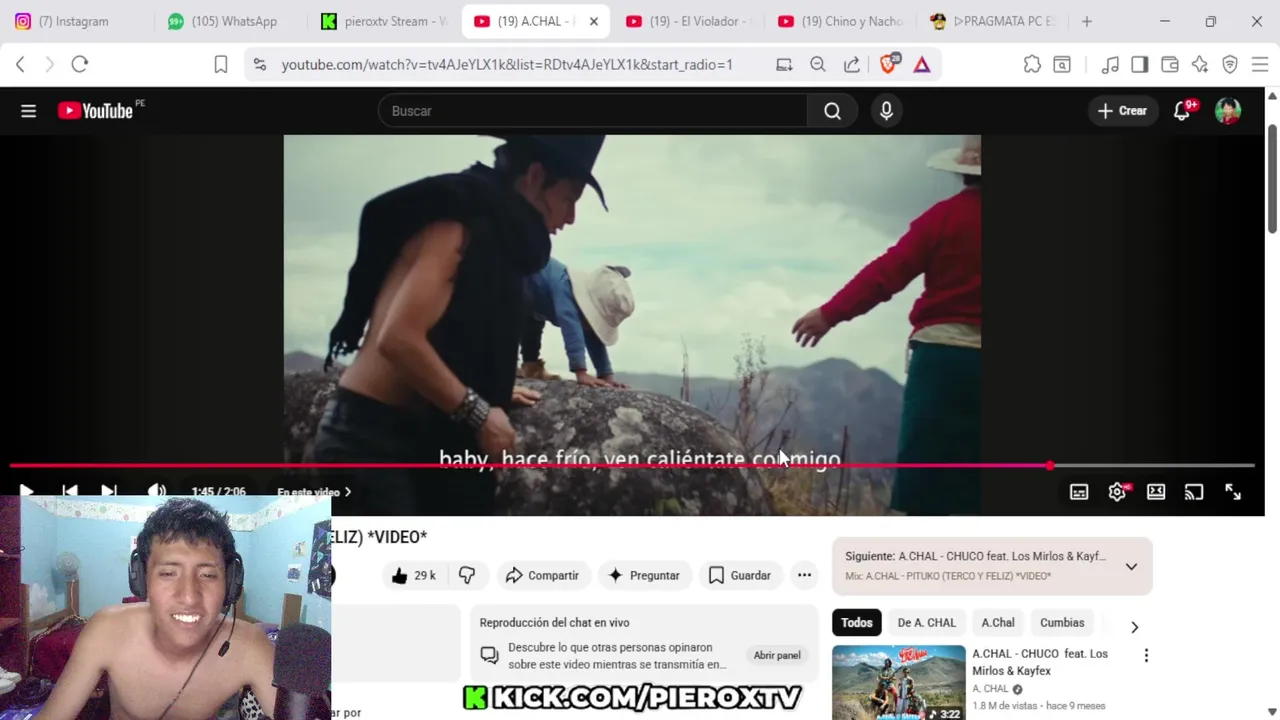The height and width of the screenshot is (720, 1280).
Task: Click the live chat replay bubble icon
Action: (x=489, y=655)
